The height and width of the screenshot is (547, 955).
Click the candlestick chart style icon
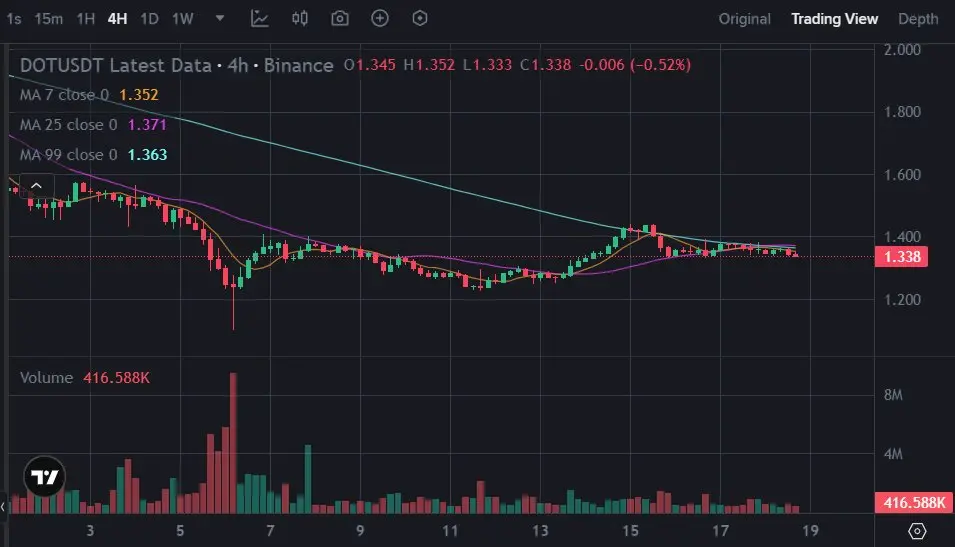point(300,18)
